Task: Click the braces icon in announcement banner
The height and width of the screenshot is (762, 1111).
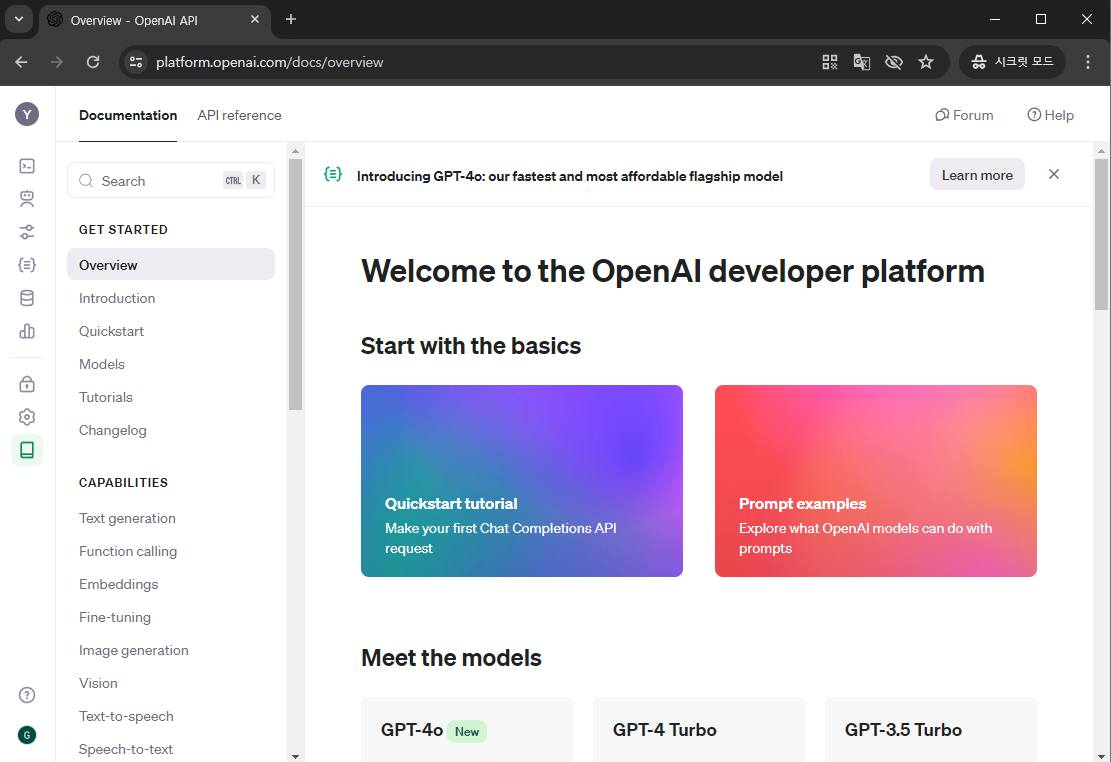Action: (333, 174)
